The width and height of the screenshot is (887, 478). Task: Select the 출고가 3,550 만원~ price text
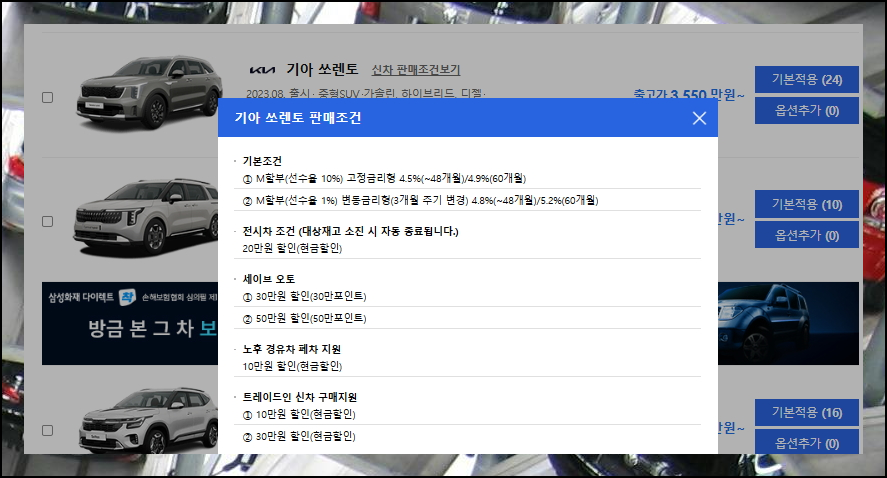point(688,94)
